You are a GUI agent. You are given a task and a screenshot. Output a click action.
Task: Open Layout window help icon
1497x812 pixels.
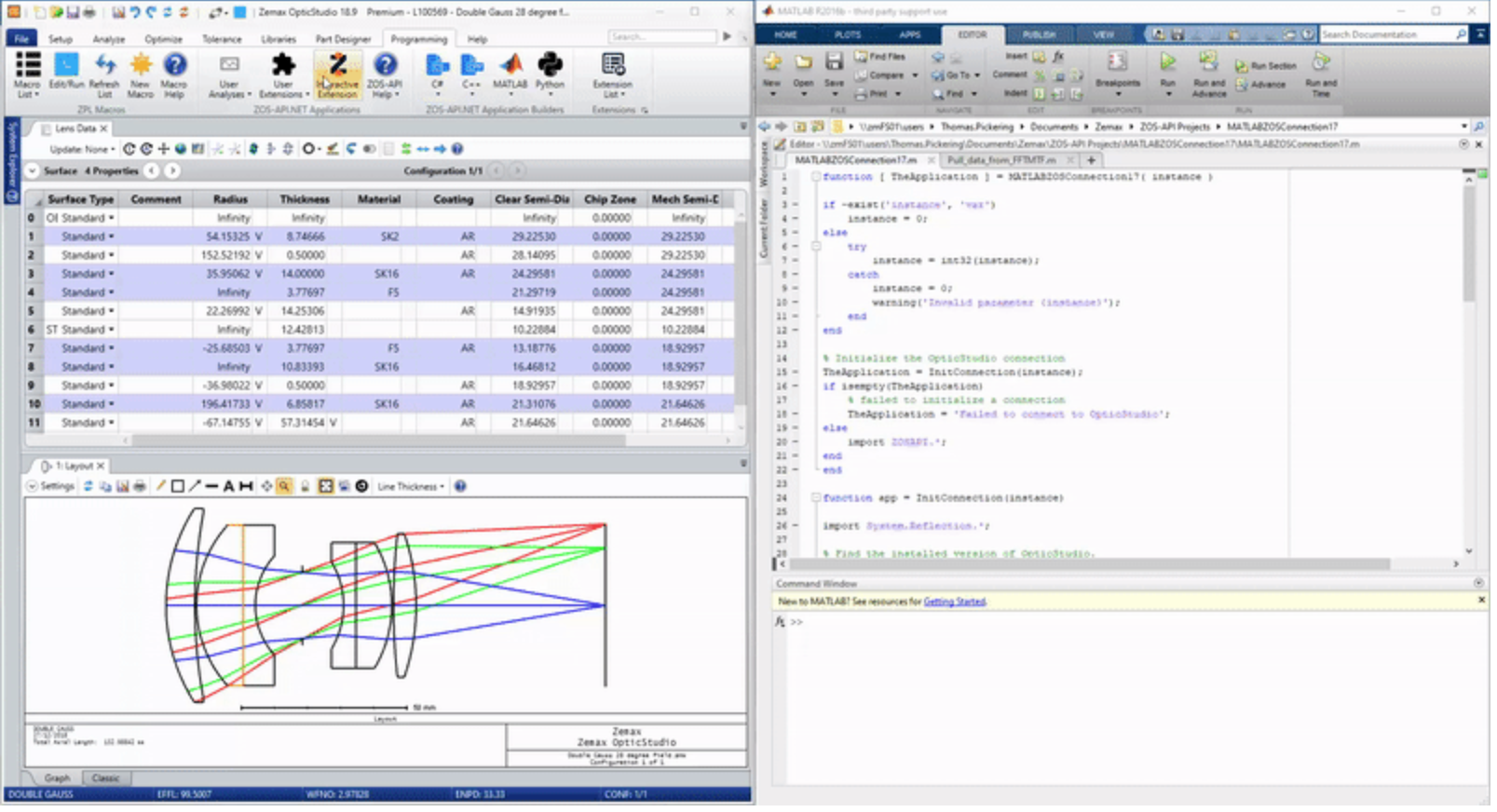click(460, 486)
